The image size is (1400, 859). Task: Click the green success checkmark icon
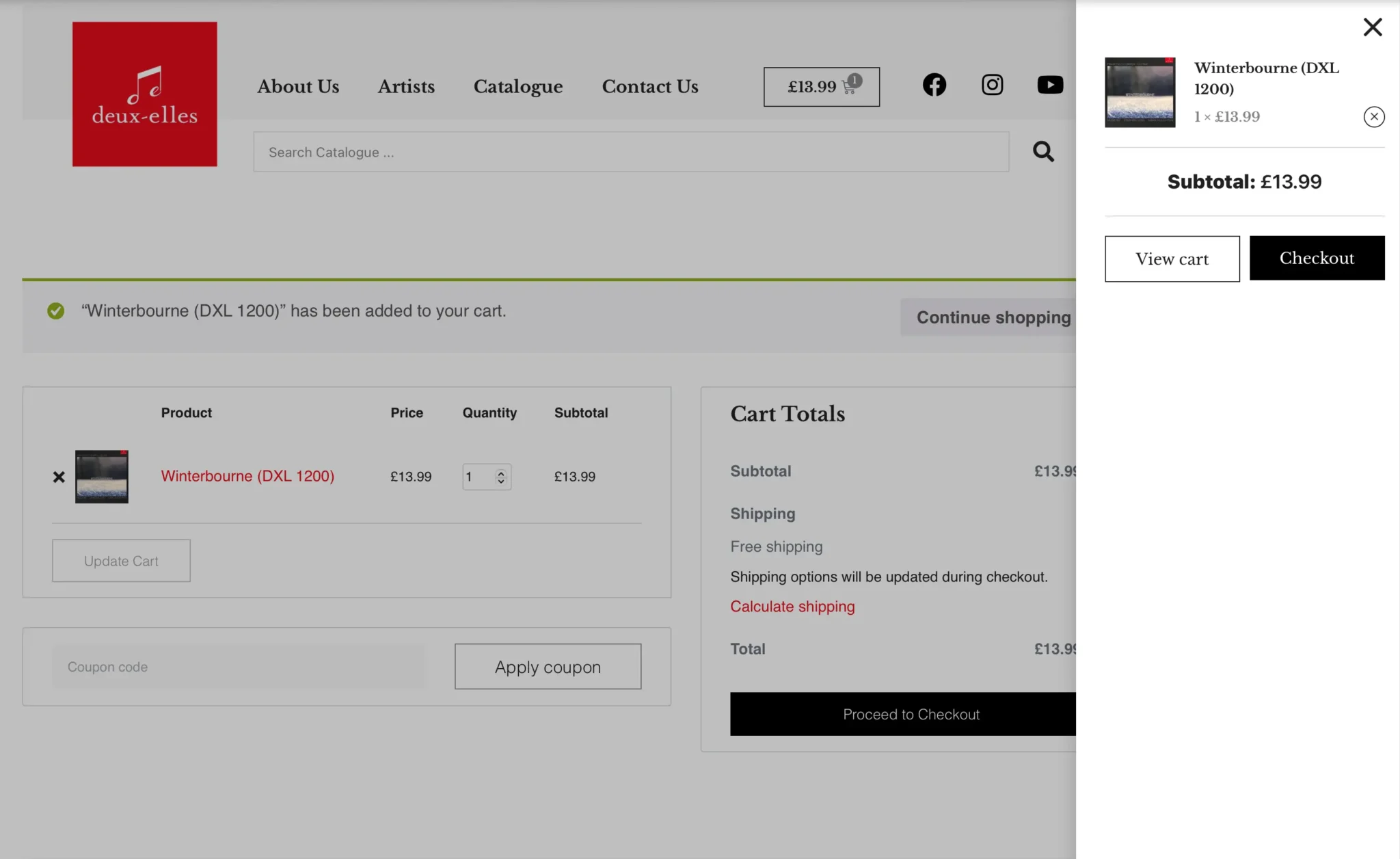point(56,311)
